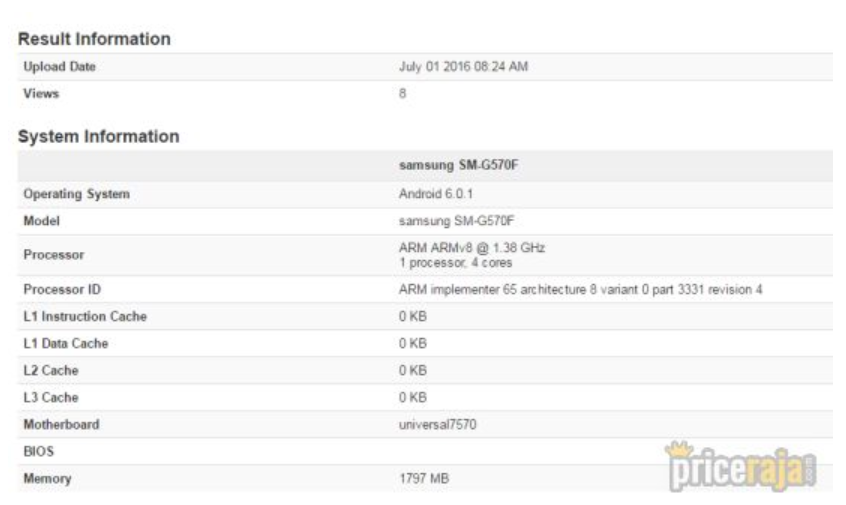Click the L2 Cache label
Image resolution: width=846 pixels, height=505 pixels.
[51, 371]
